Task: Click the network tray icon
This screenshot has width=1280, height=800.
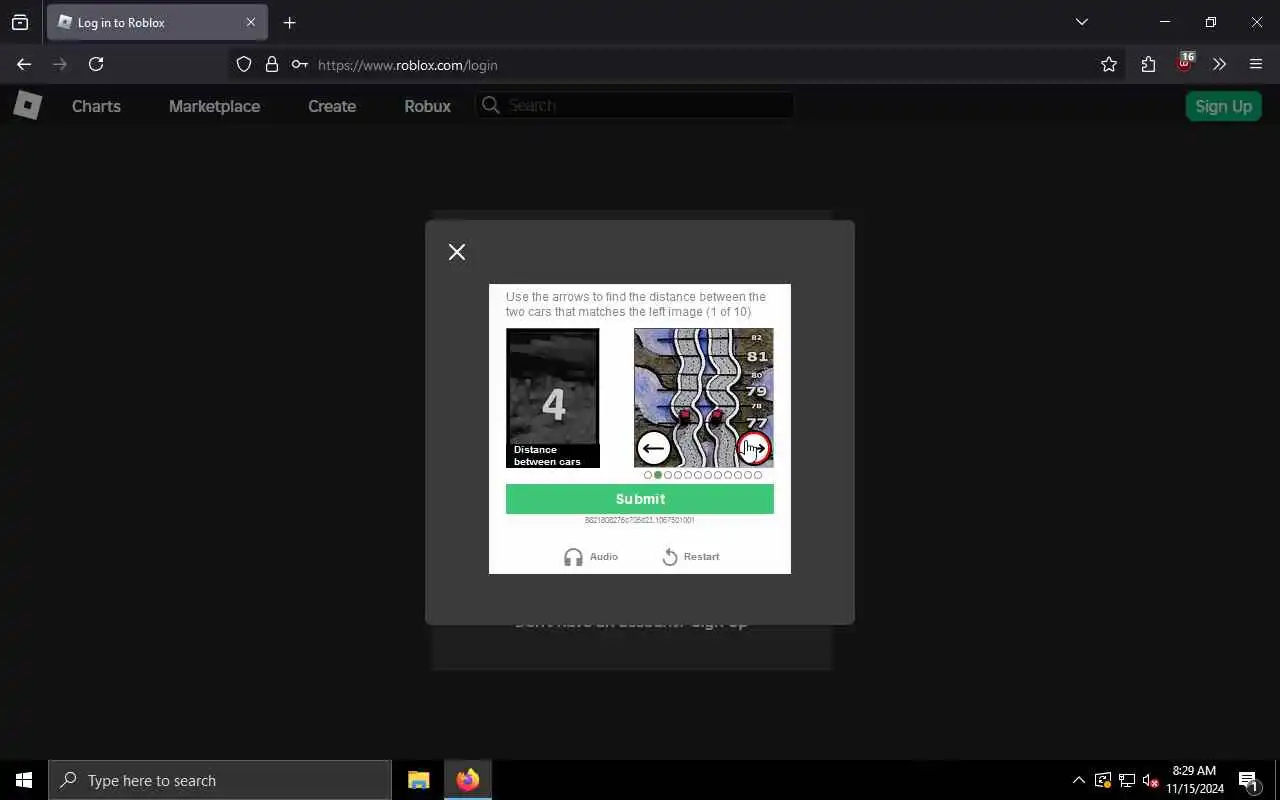Action: tap(1127, 780)
